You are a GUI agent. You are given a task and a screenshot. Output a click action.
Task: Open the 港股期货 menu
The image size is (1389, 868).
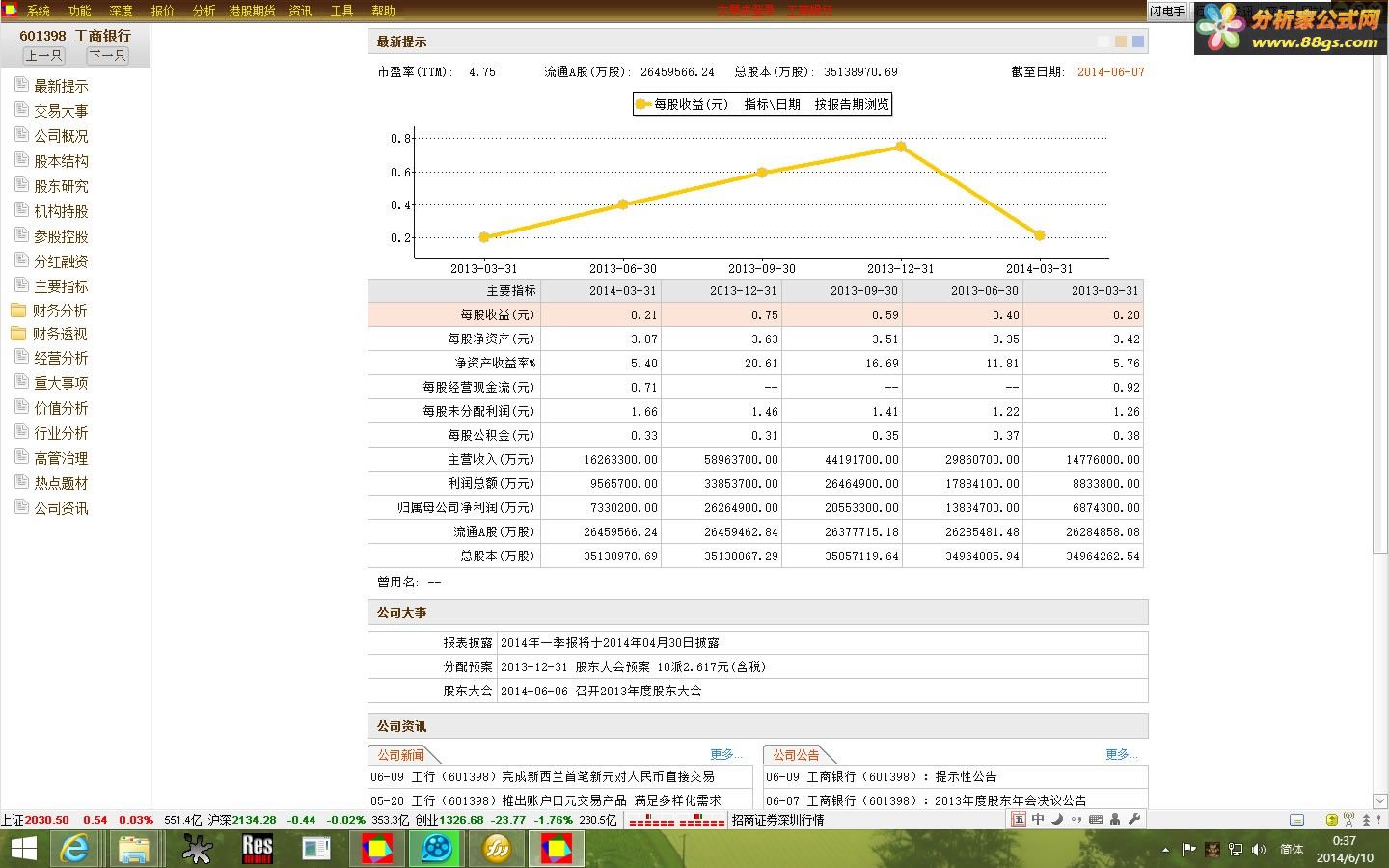click(252, 11)
